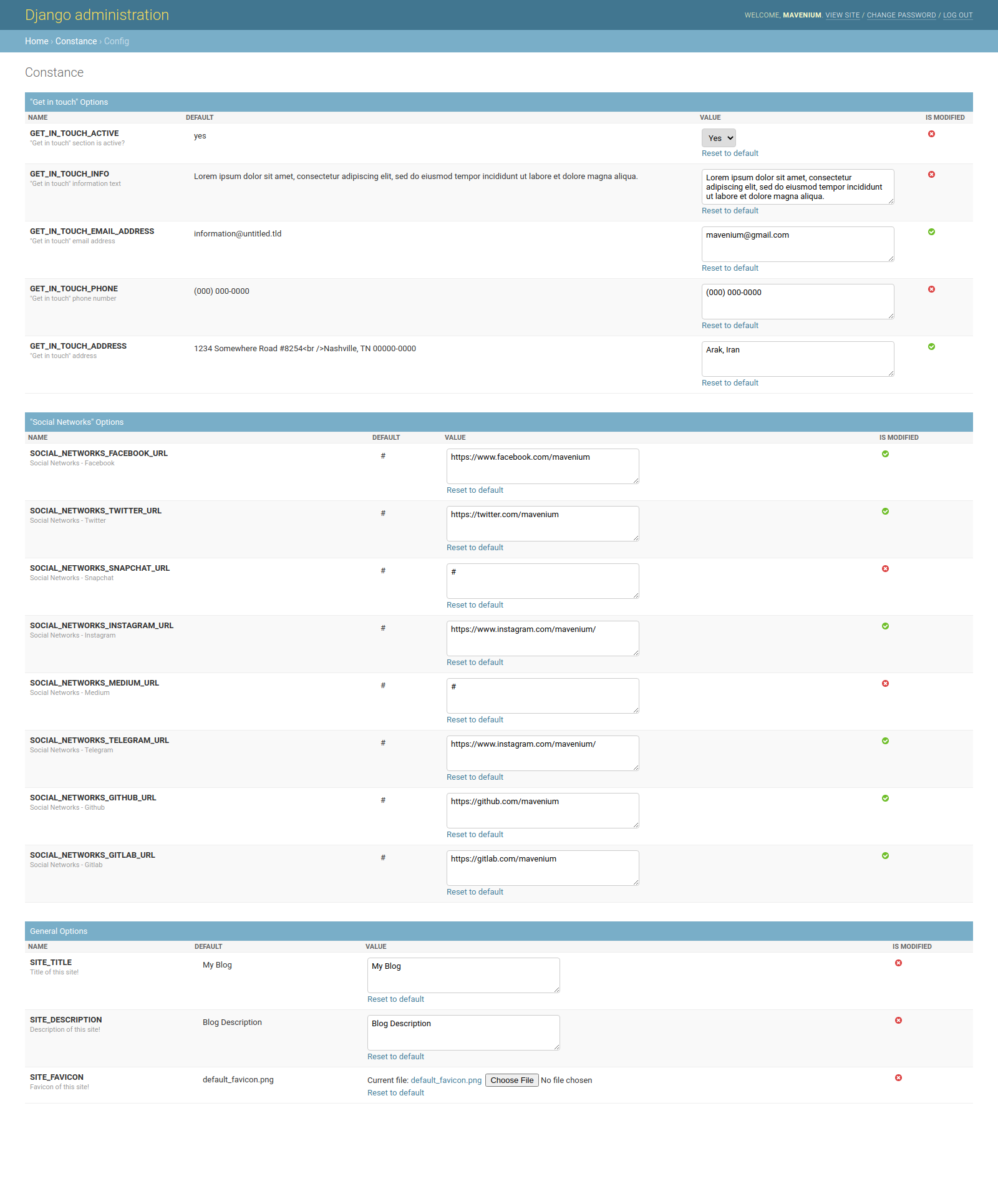Image resolution: width=998 pixels, height=1204 pixels.
Task: Focus email field containing mavenium@gmail.com
Action: [798, 244]
